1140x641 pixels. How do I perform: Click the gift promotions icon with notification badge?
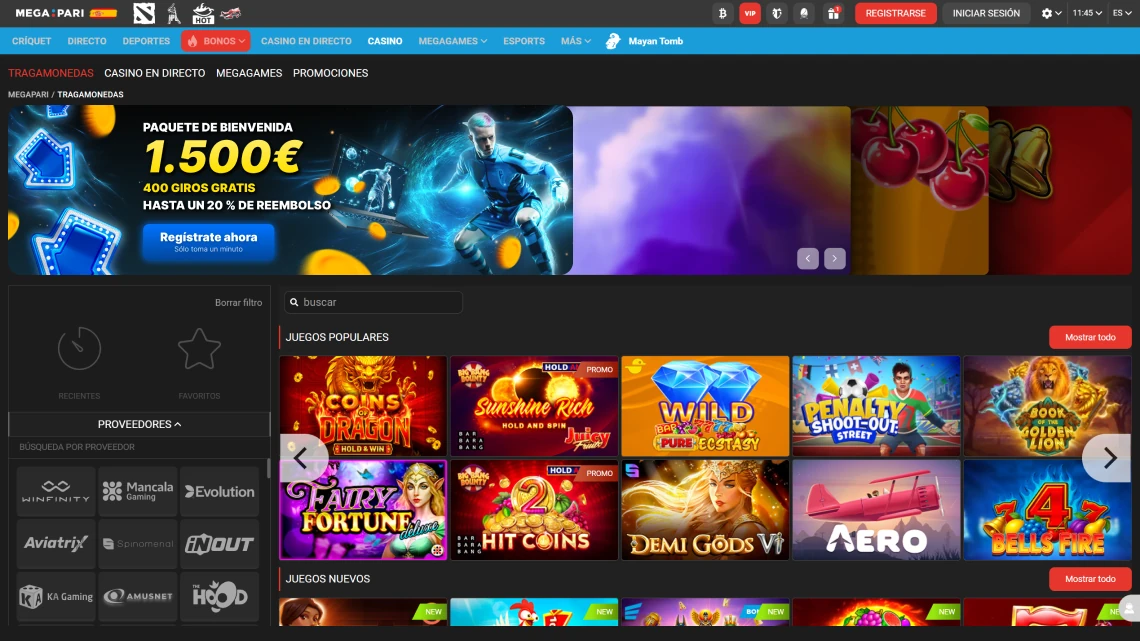click(x=833, y=13)
